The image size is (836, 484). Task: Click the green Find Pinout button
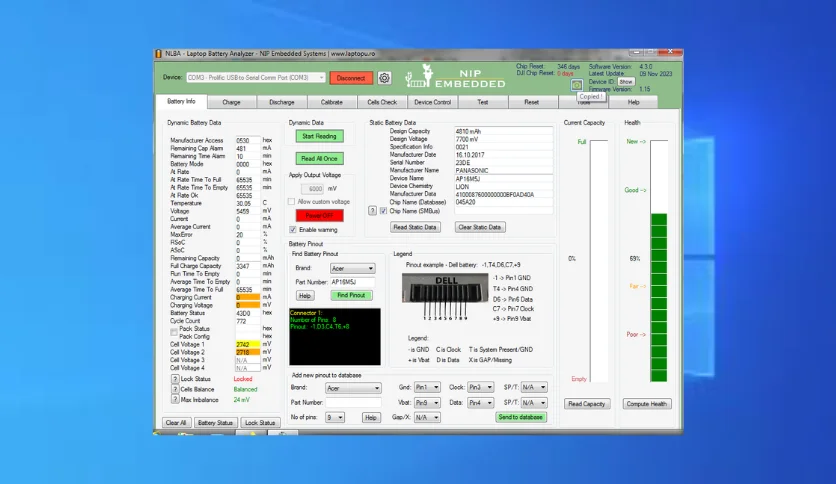[x=351, y=295]
